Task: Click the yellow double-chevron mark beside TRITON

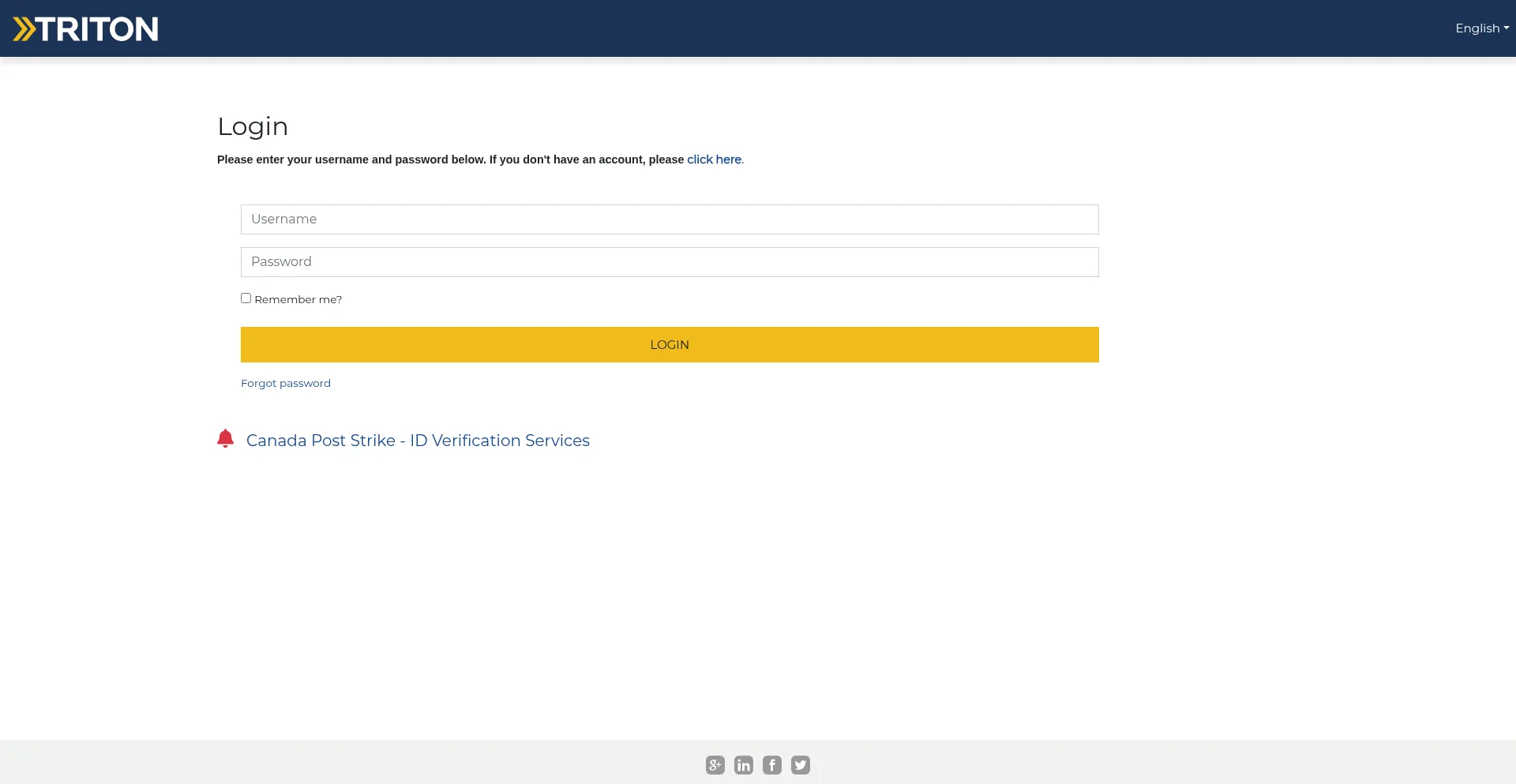Action: [24, 29]
